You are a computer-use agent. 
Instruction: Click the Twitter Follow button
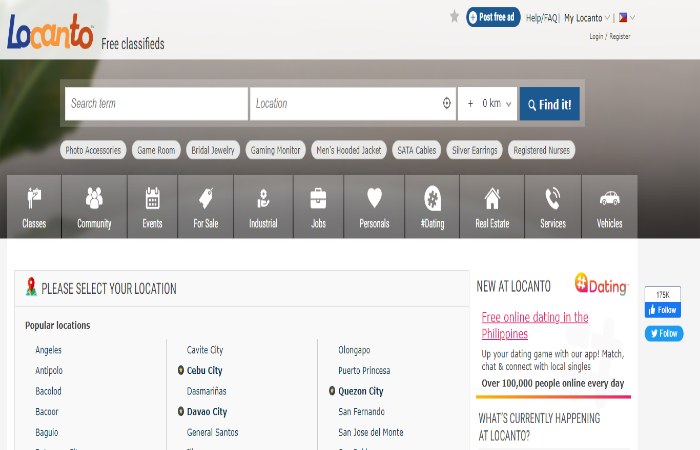(664, 333)
